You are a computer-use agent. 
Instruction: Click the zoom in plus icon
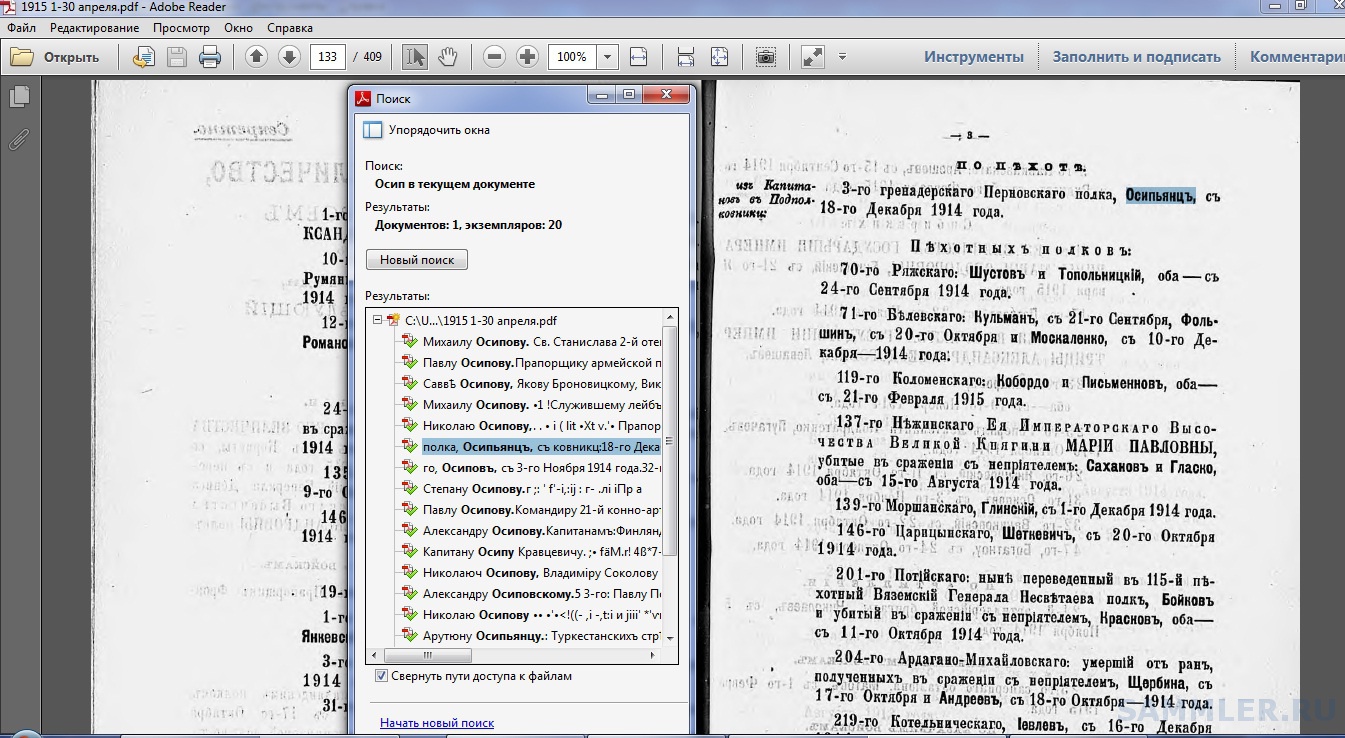coord(527,57)
